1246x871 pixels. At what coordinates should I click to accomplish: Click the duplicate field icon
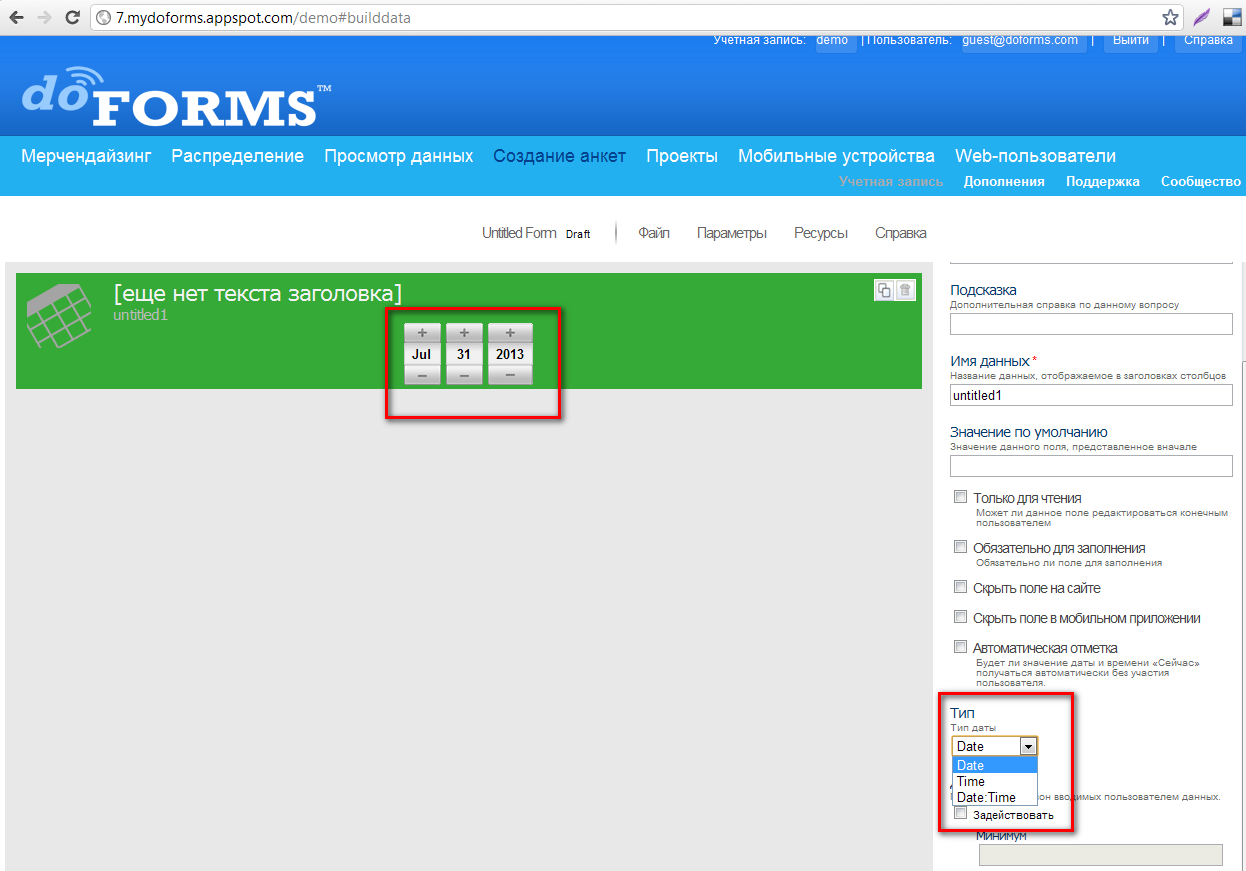tap(884, 290)
